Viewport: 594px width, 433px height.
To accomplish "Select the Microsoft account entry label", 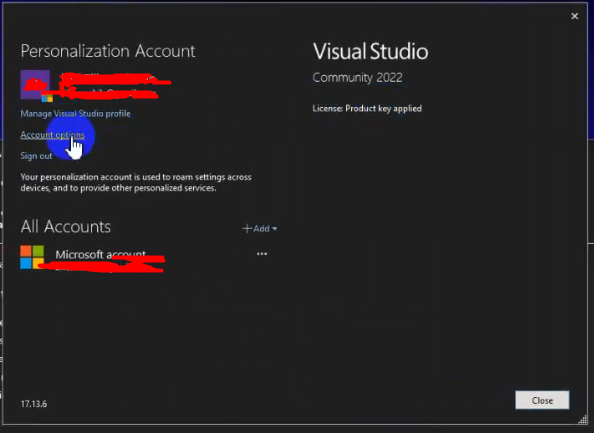I will click(100, 254).
